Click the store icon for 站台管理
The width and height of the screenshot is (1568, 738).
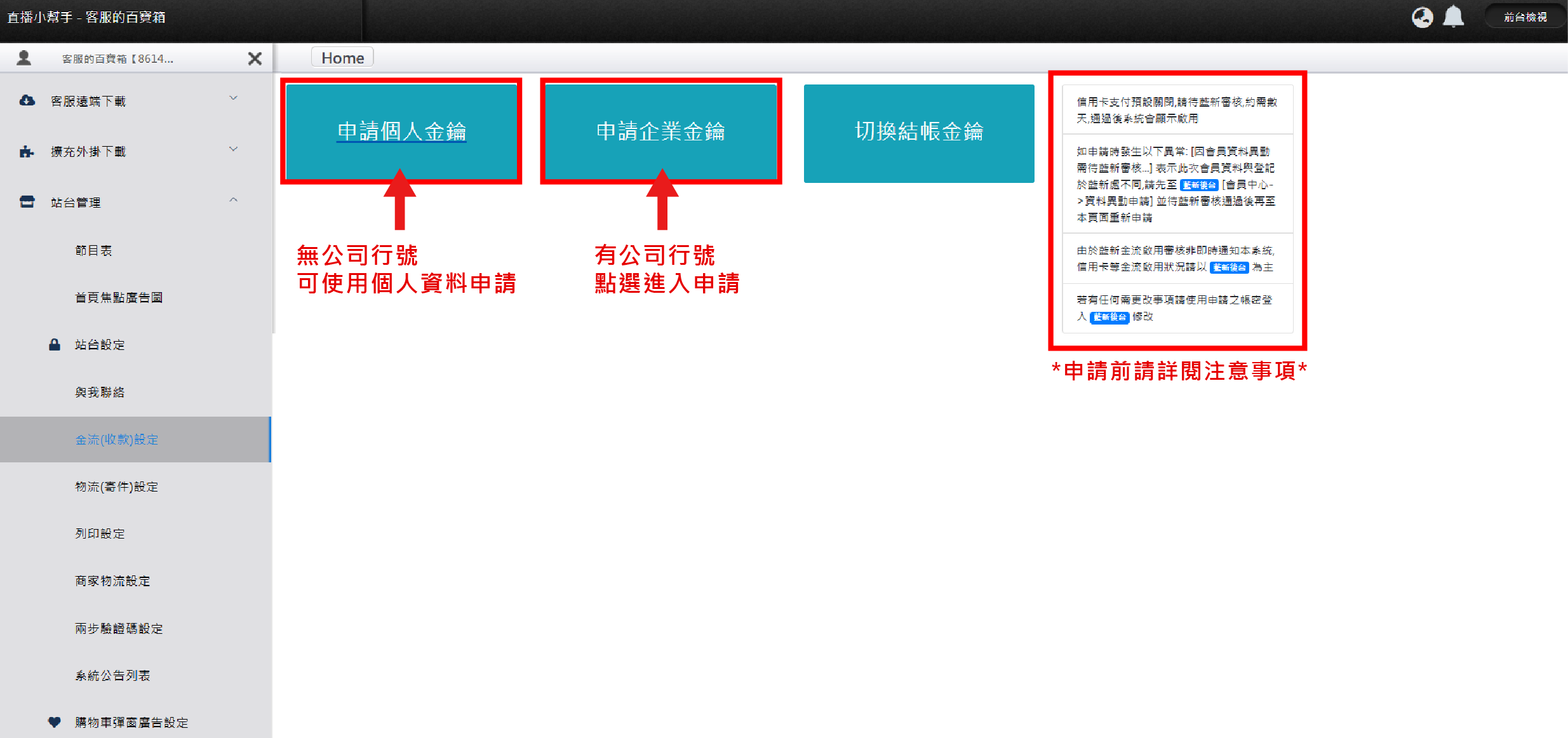click(27, 202)
